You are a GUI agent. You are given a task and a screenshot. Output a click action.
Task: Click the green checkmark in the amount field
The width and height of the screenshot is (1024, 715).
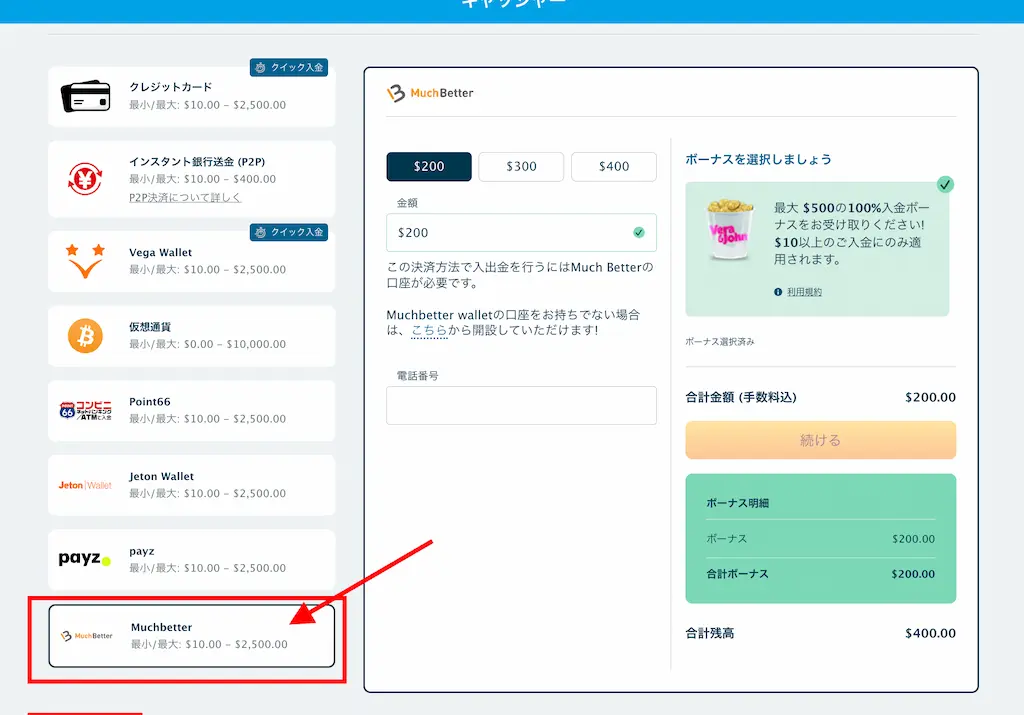639,232
